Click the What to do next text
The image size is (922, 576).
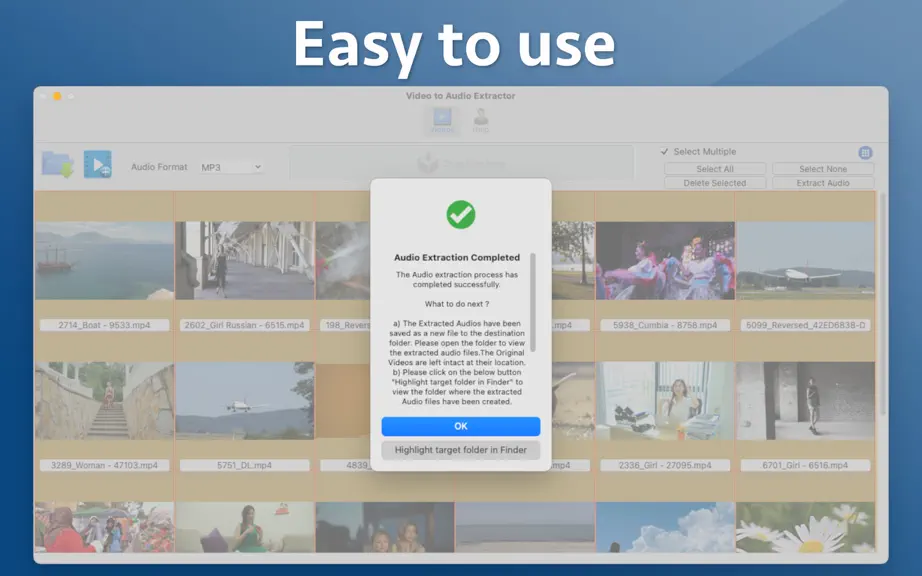pos(457,304)
